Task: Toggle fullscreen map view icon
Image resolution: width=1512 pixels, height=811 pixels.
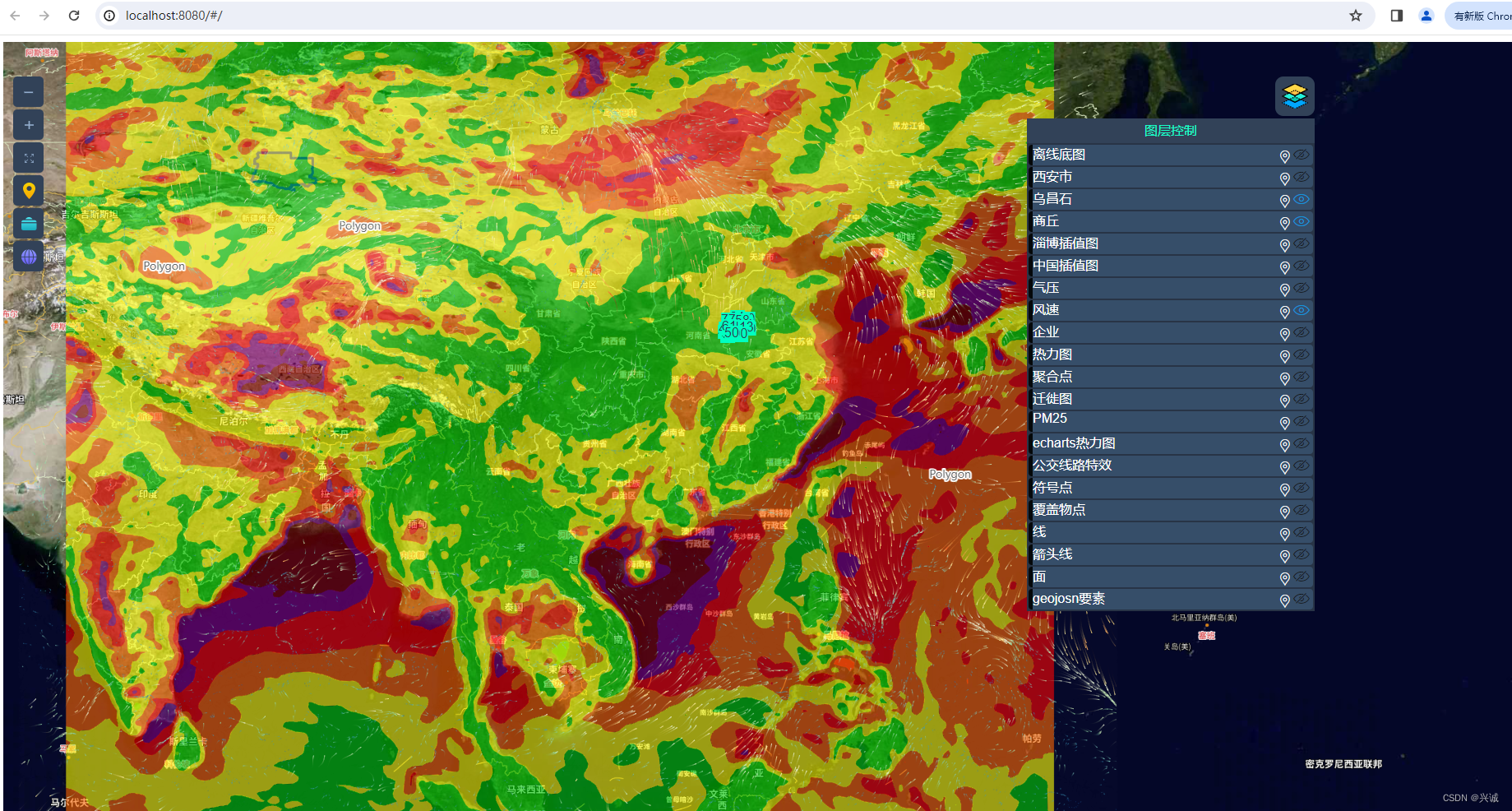Action: tap(29, 158)
